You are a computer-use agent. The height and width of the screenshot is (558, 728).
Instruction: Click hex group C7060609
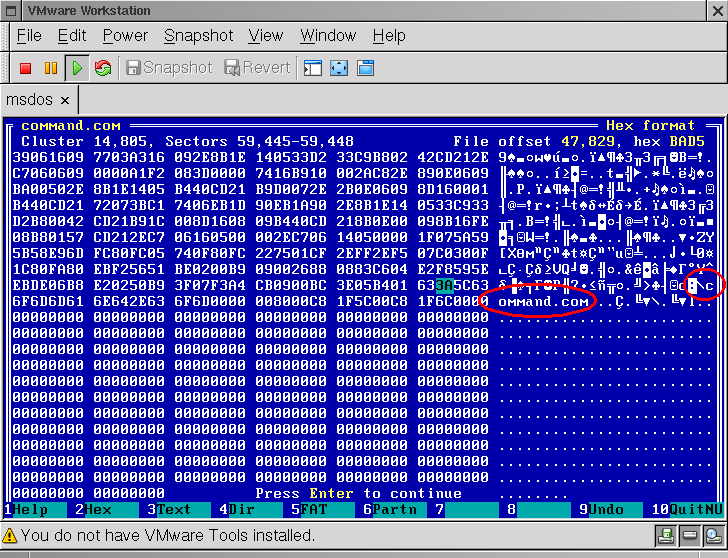click(48, 173)
